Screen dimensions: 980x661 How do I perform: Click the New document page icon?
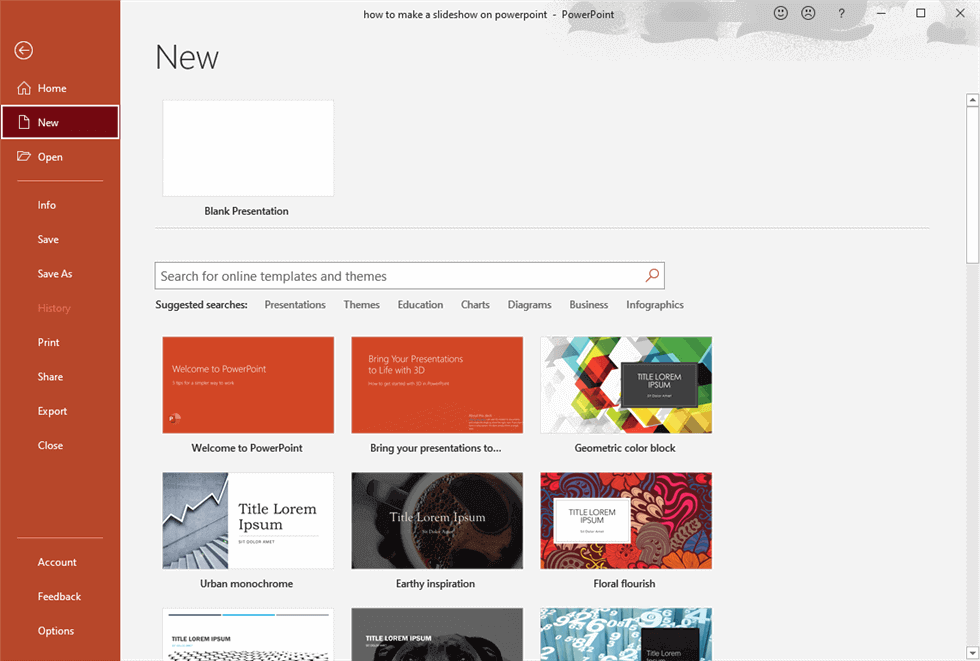(x=24, y=122)
